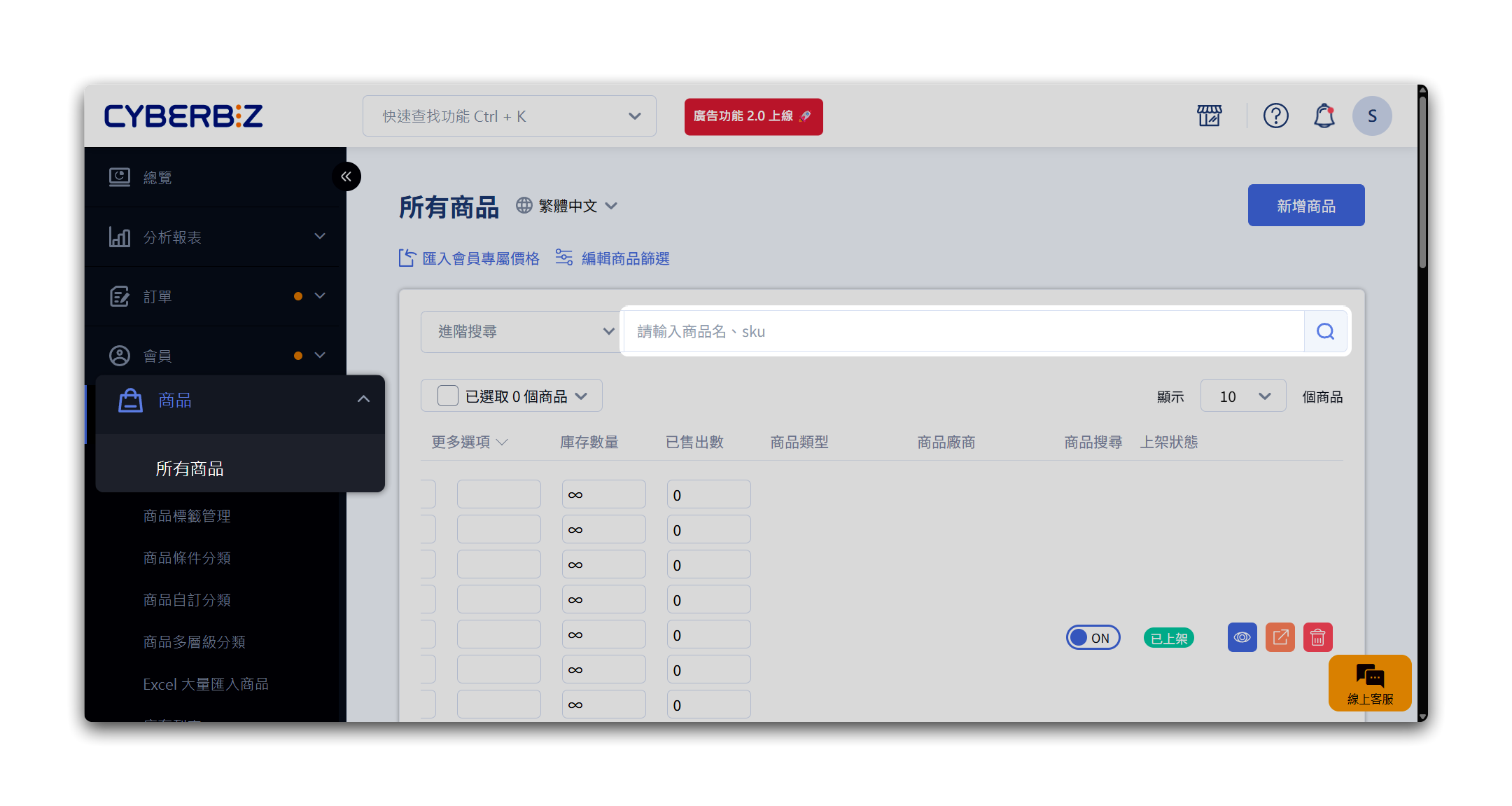
Task: Expand the 繁體中文 language selector
Action: 568,206
